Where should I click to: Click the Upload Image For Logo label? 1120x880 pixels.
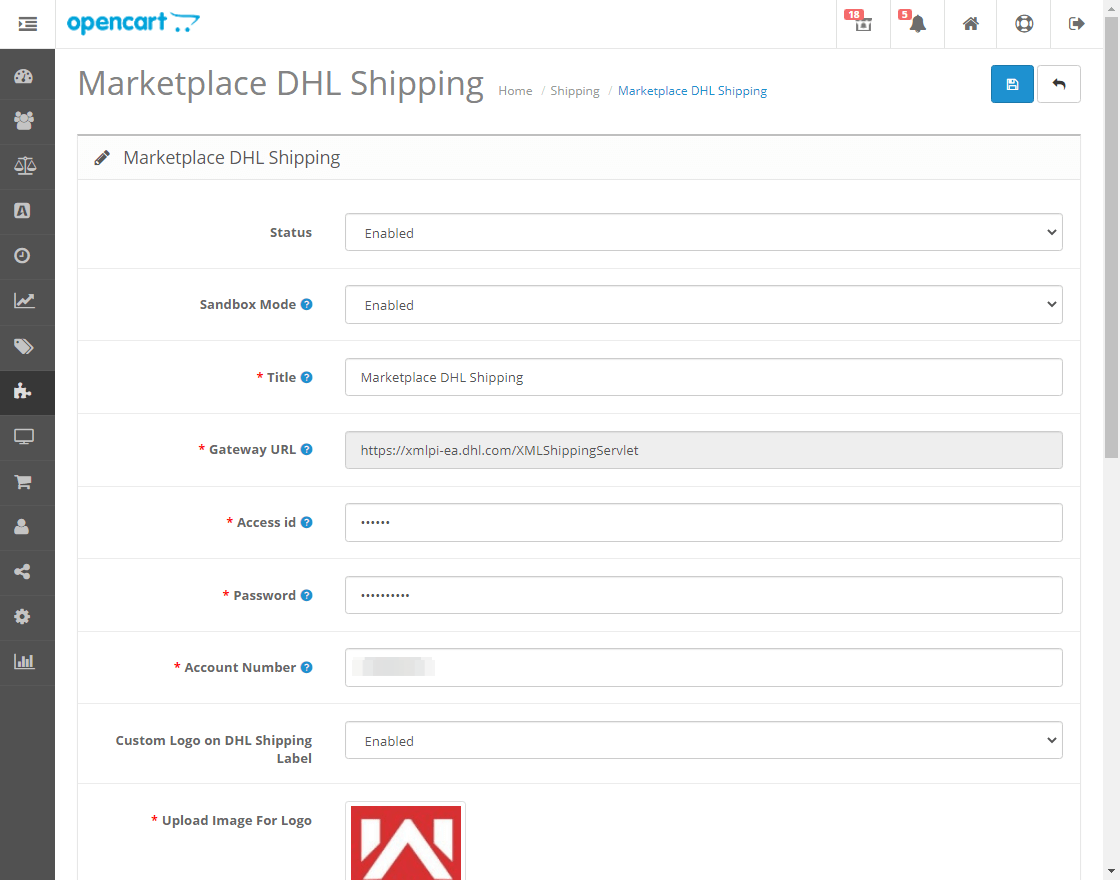[236, 820]
